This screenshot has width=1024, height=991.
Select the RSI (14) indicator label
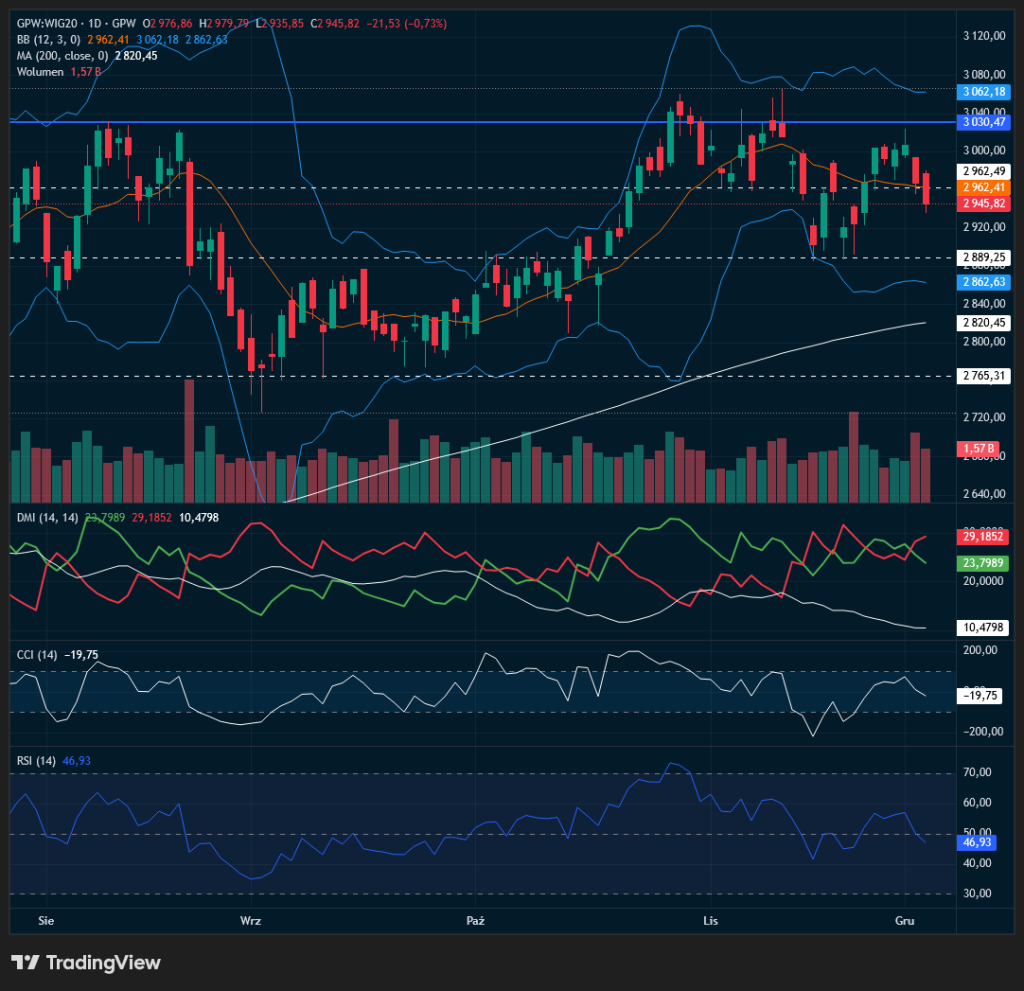pos(36,761)
